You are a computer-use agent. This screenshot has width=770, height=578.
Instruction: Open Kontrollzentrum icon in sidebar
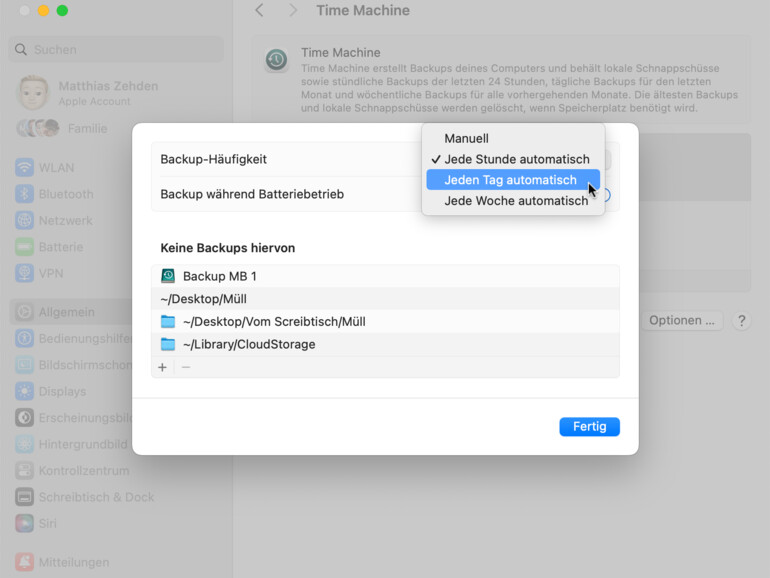25,470
